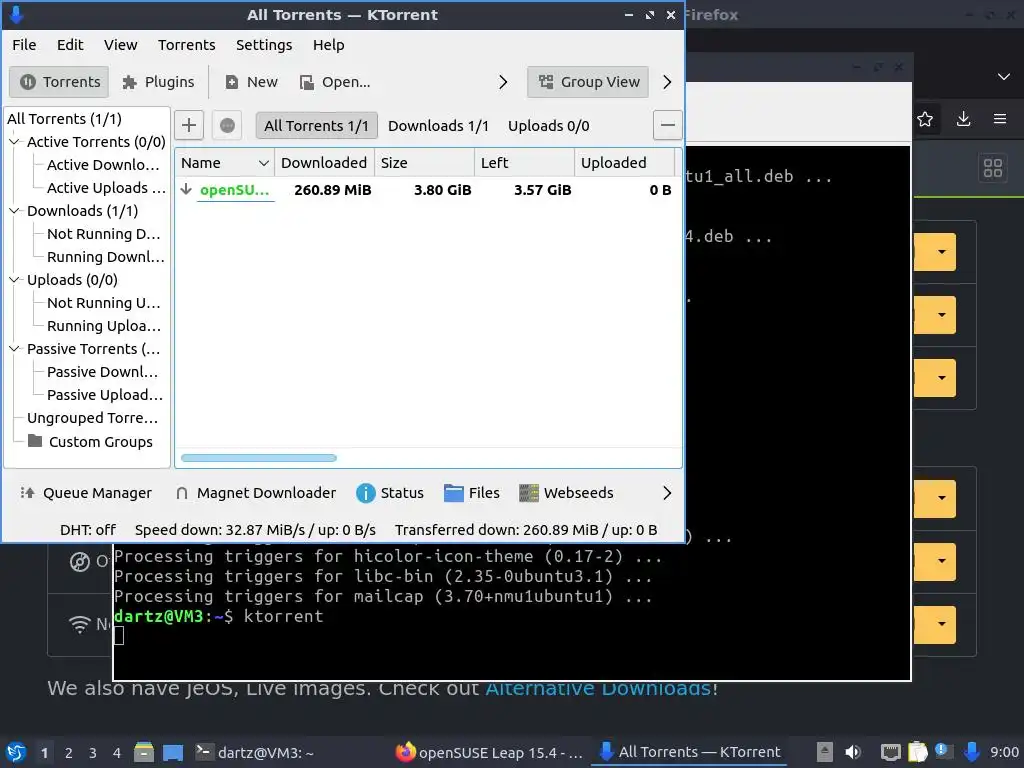The image size is (1024, 768).
Task: Expand the main toolbar overflow chevron after Open
Action: pos(503,82)
